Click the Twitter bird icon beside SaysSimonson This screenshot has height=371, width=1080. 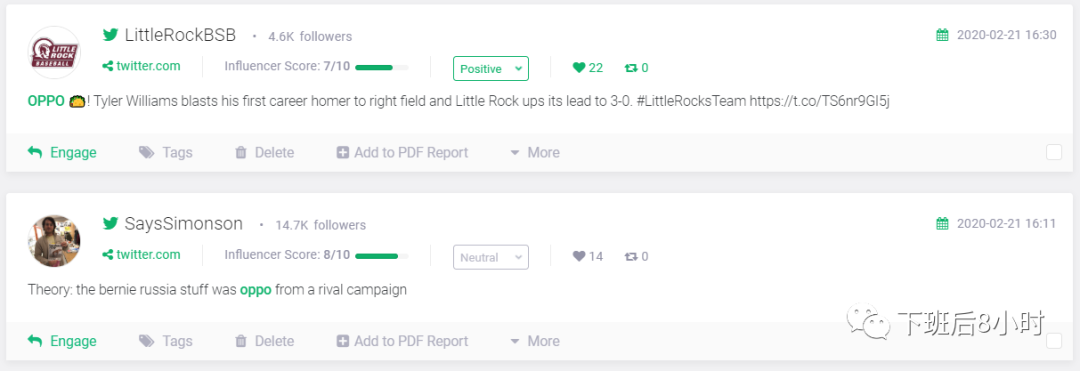(x=110, y=223)
